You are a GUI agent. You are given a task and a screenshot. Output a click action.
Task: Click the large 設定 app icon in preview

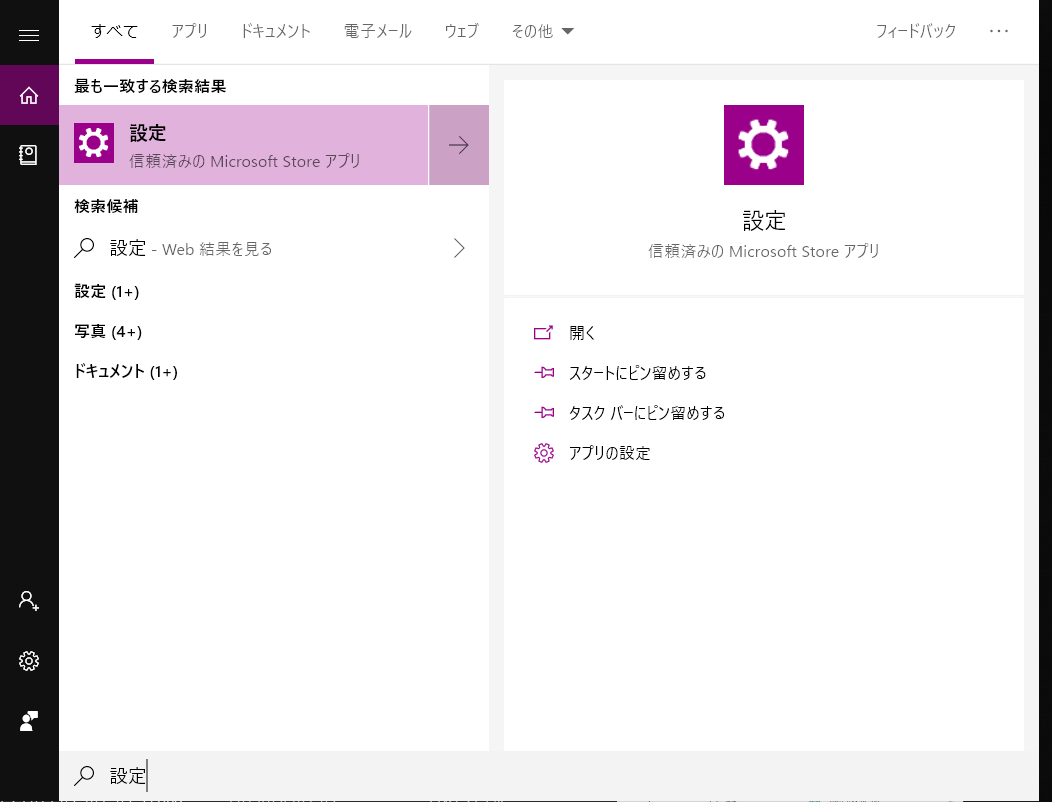coord(764,145)
